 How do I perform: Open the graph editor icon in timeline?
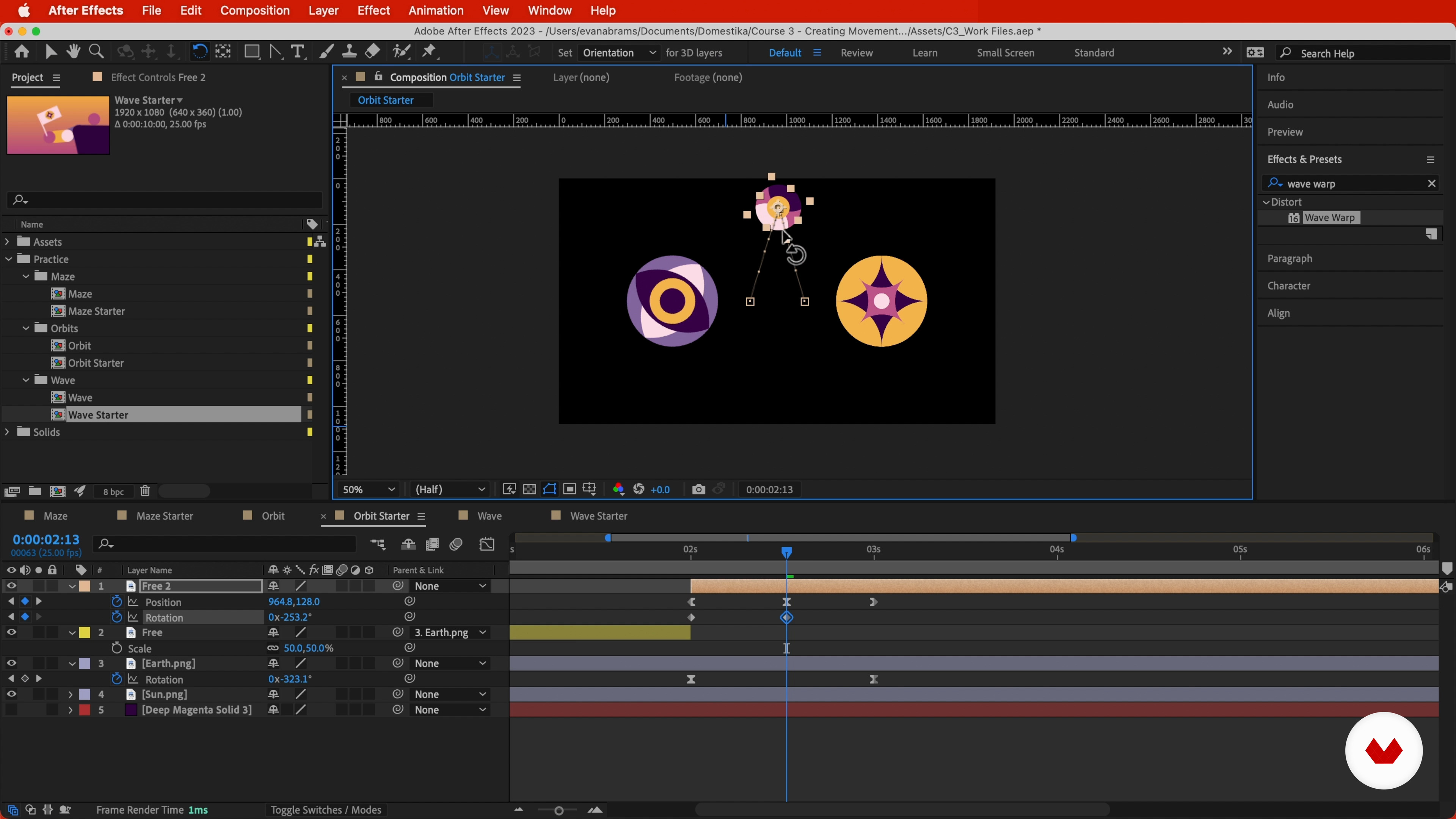[x=486, y=544]
